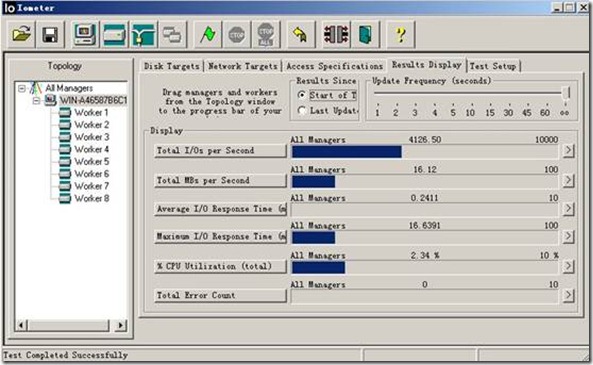Open the Total MBs per Second row arrow

(568, 180)
